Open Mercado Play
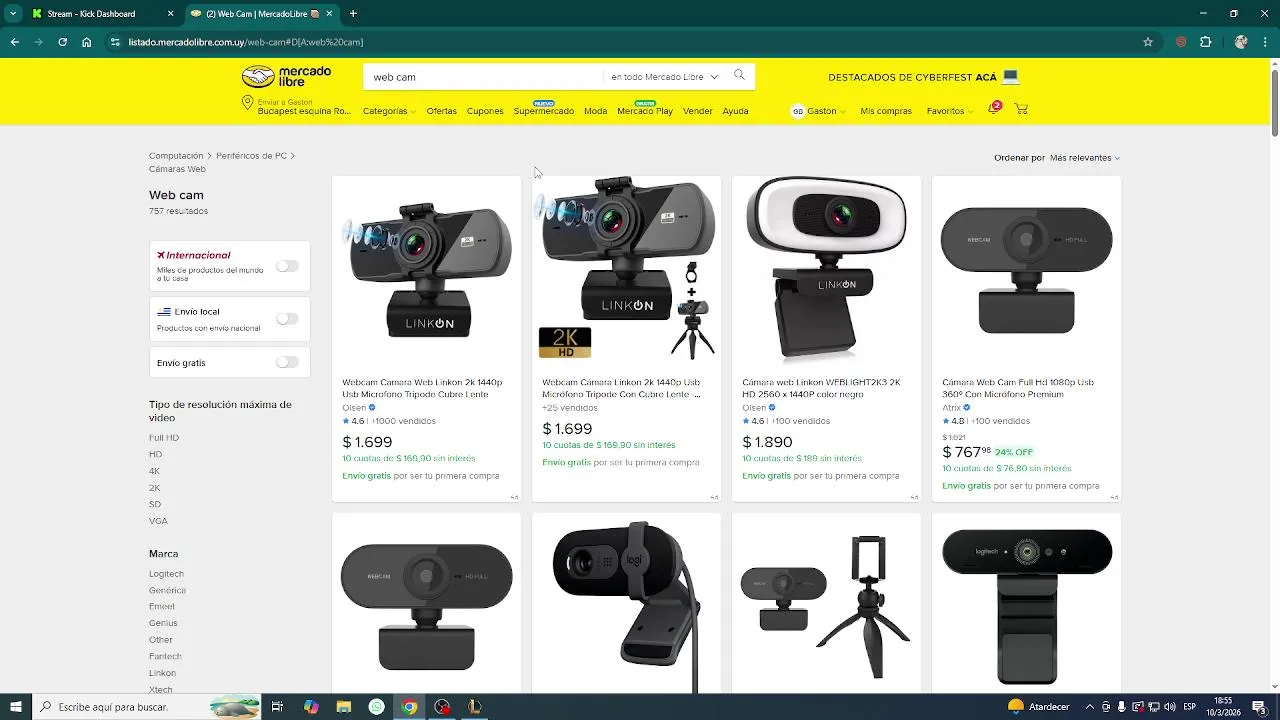The width and height of the screenshot is (1280, 720). [x=645, y=111]
